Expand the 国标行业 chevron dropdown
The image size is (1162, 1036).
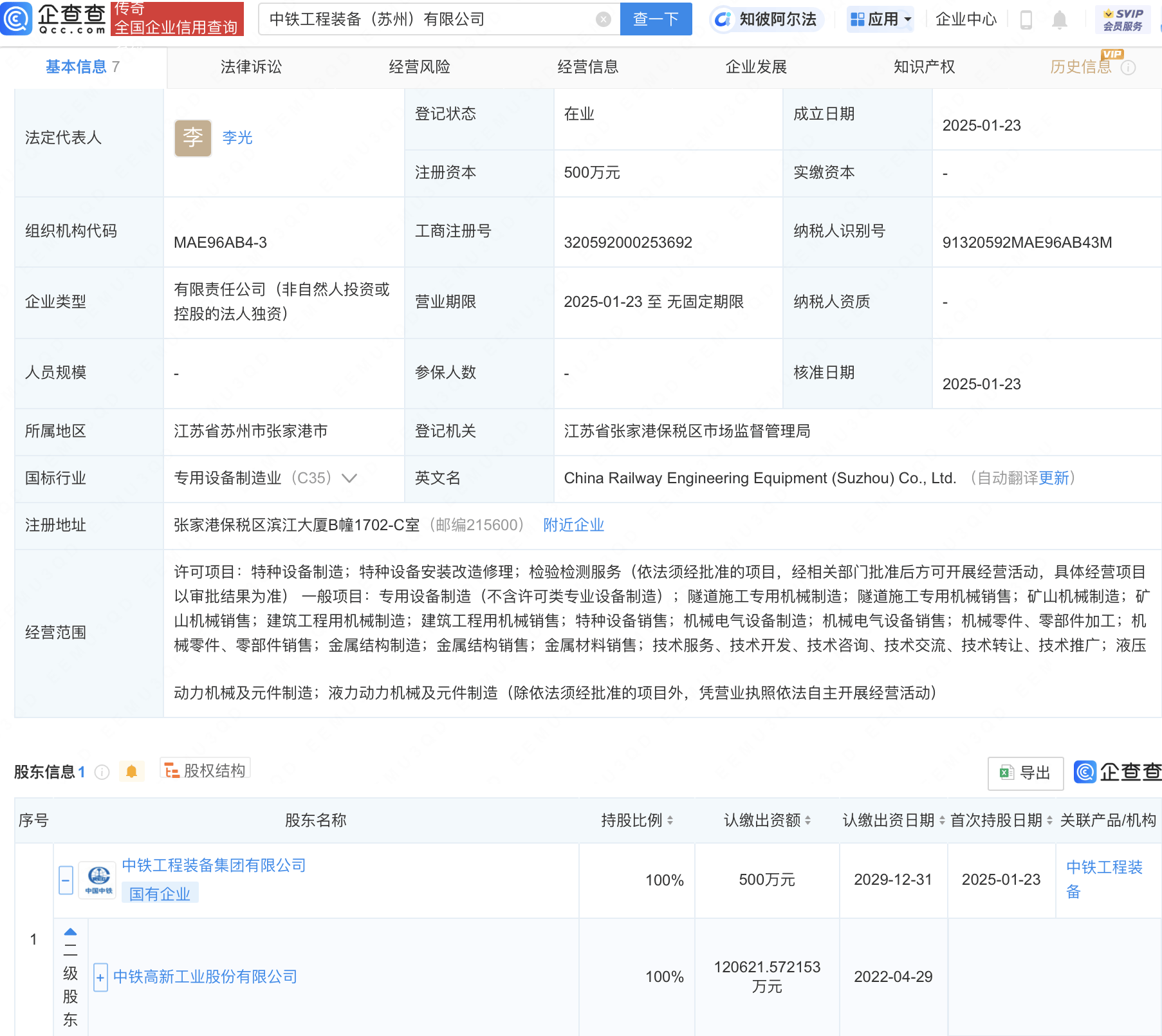point(349,478)
